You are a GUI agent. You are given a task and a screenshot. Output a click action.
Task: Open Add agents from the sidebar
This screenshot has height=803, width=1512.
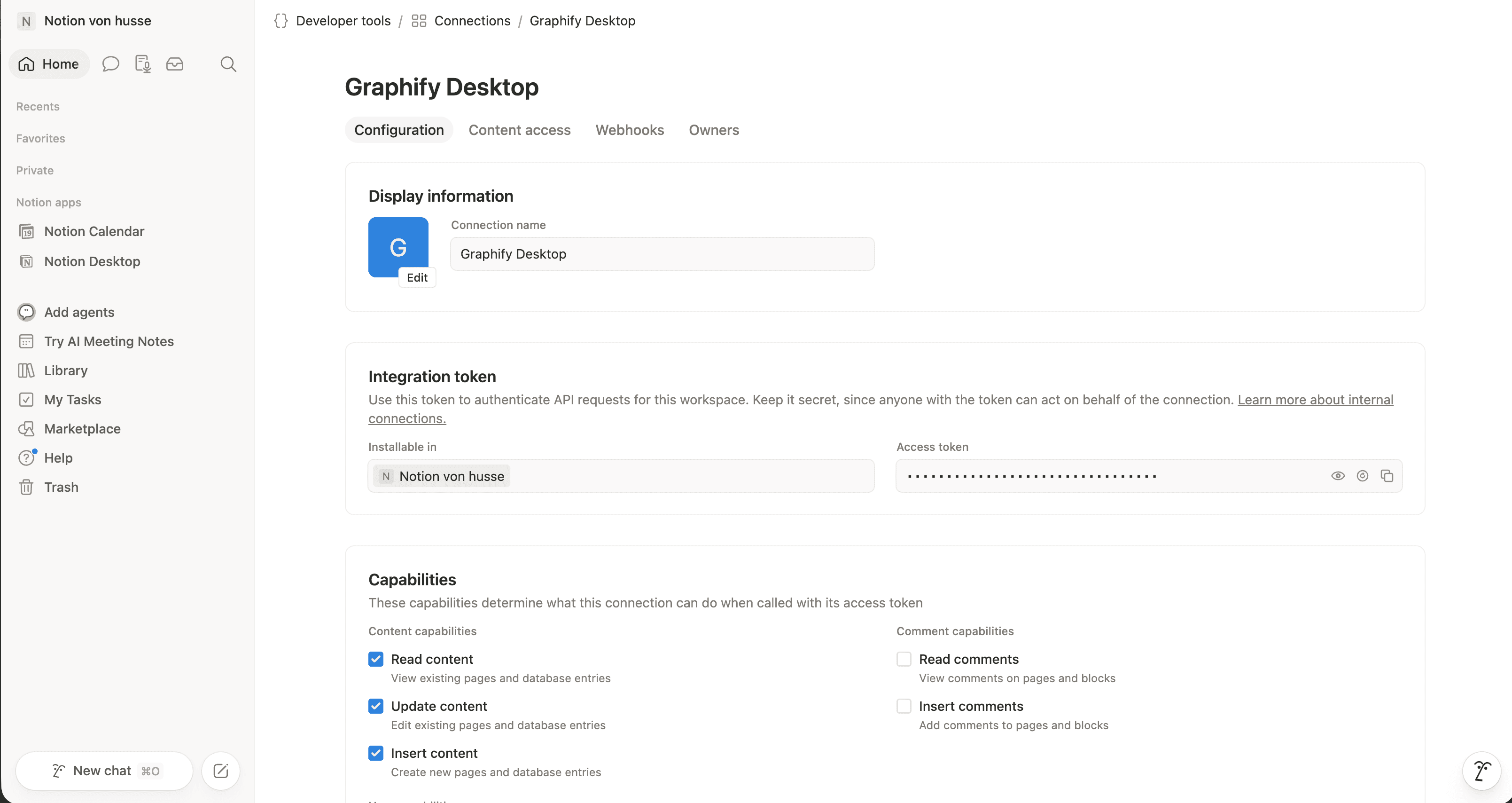coord(79,312)
